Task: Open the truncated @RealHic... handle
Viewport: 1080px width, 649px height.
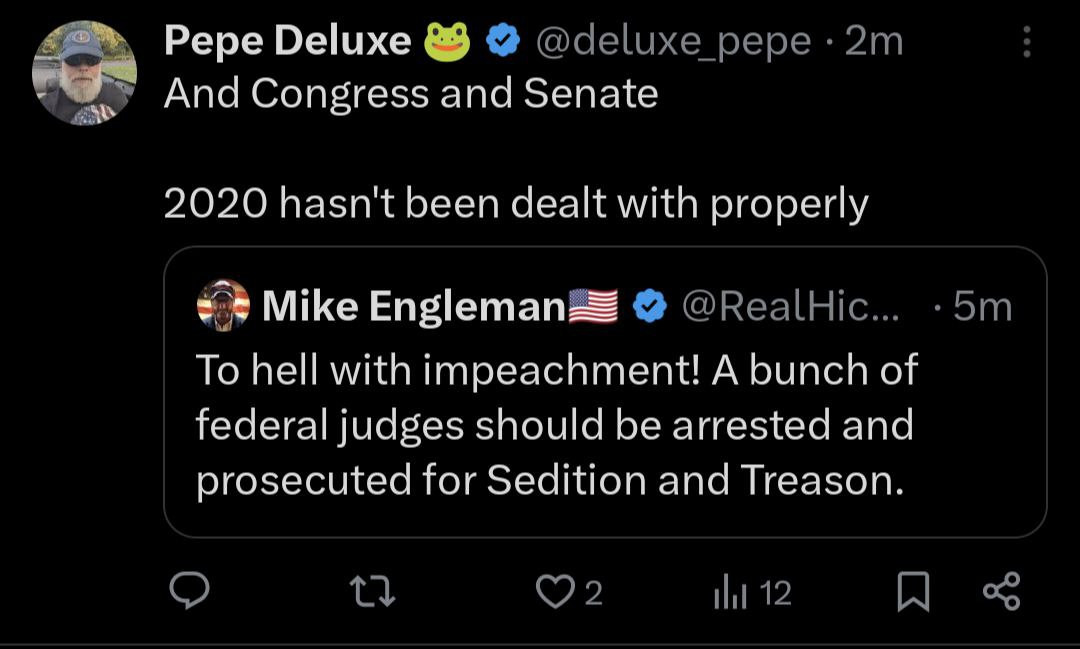Action: [x=789, y=307]
